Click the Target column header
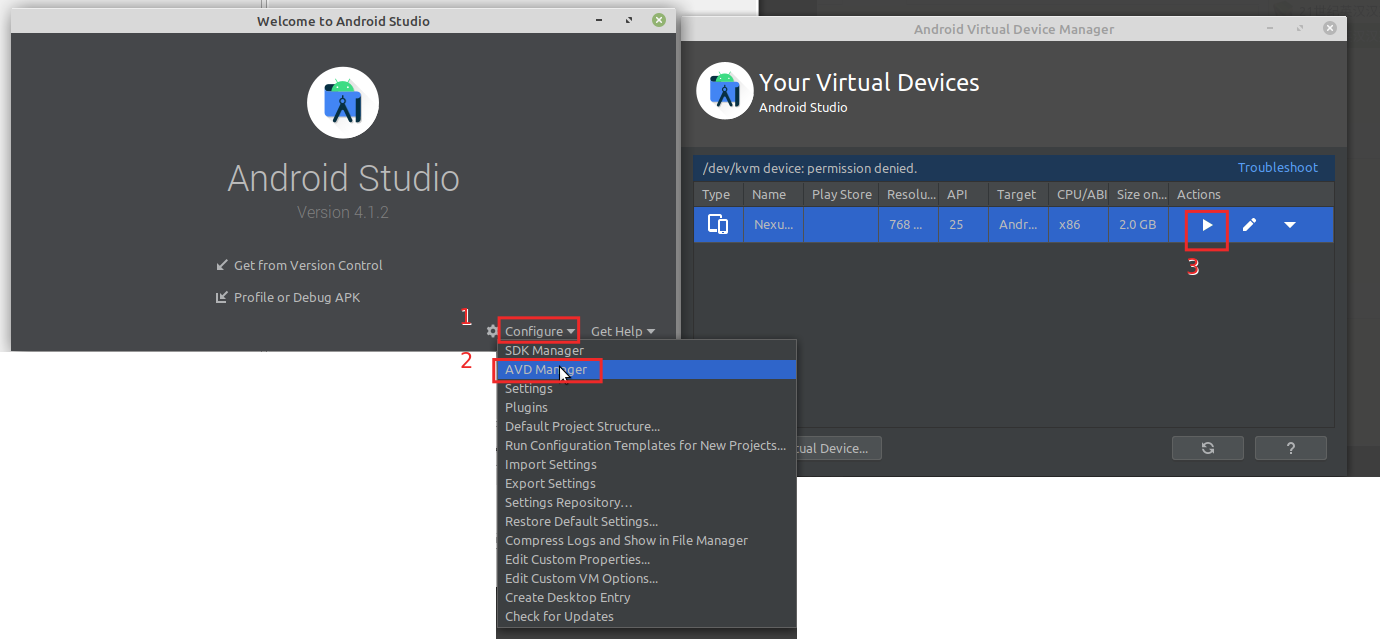This screenshot has width=1380, height=639. click(1019, 195)
